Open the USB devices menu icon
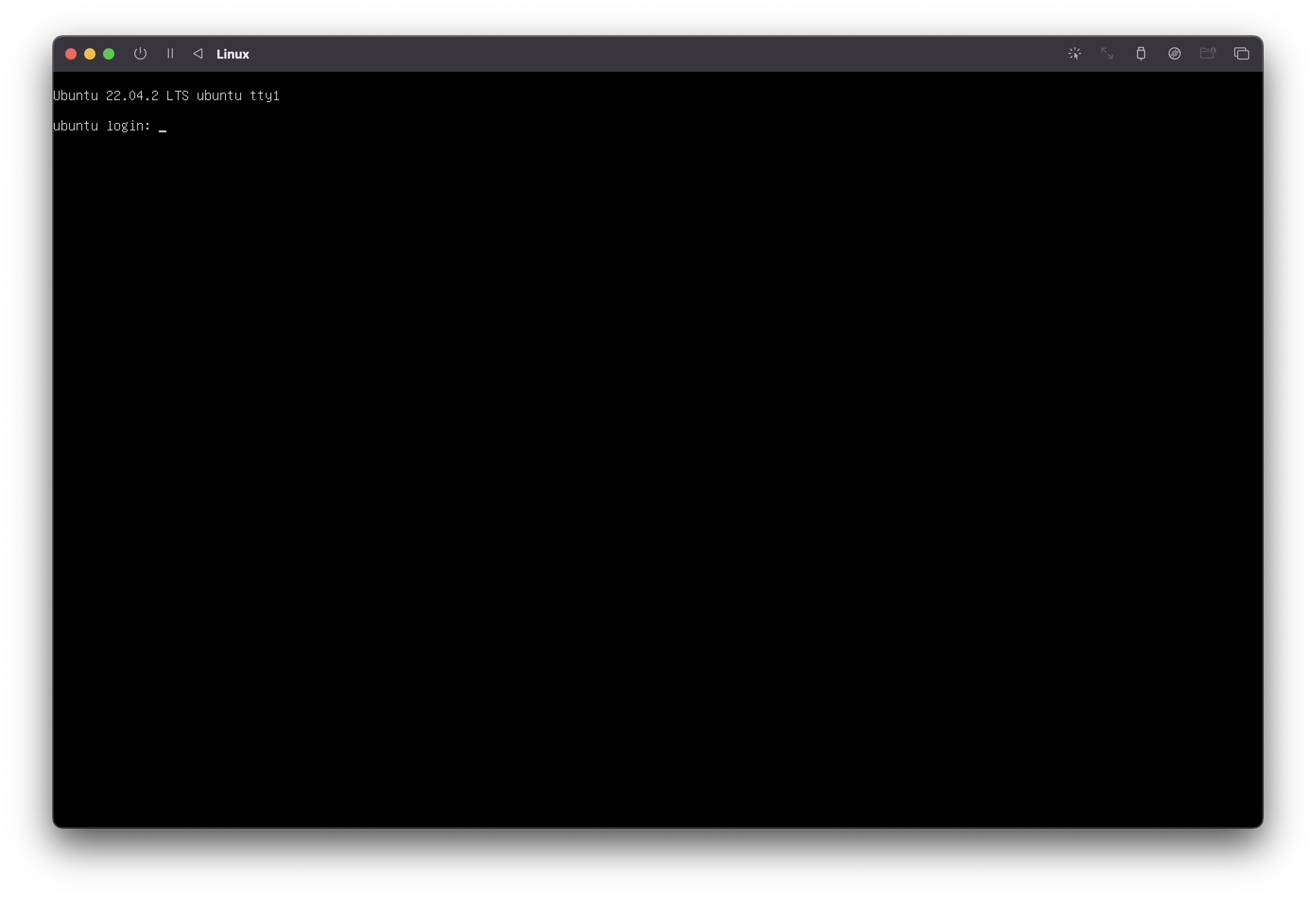Viewport: 1316px width, 898px height. coord(1141,54)
